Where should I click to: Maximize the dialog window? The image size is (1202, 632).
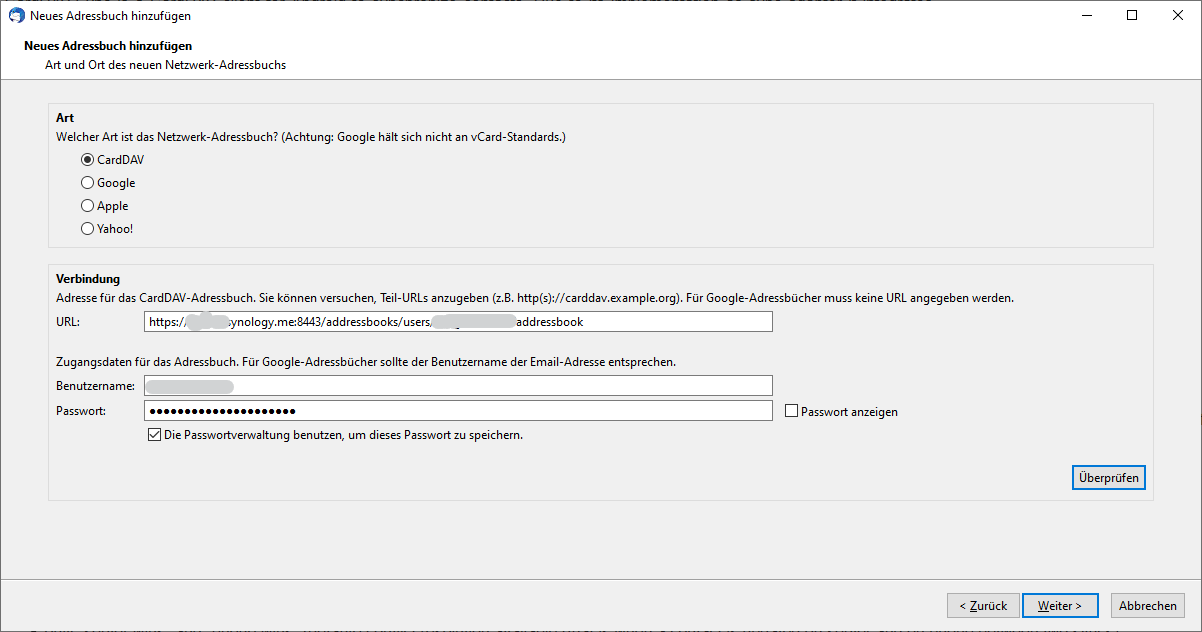1131,15
